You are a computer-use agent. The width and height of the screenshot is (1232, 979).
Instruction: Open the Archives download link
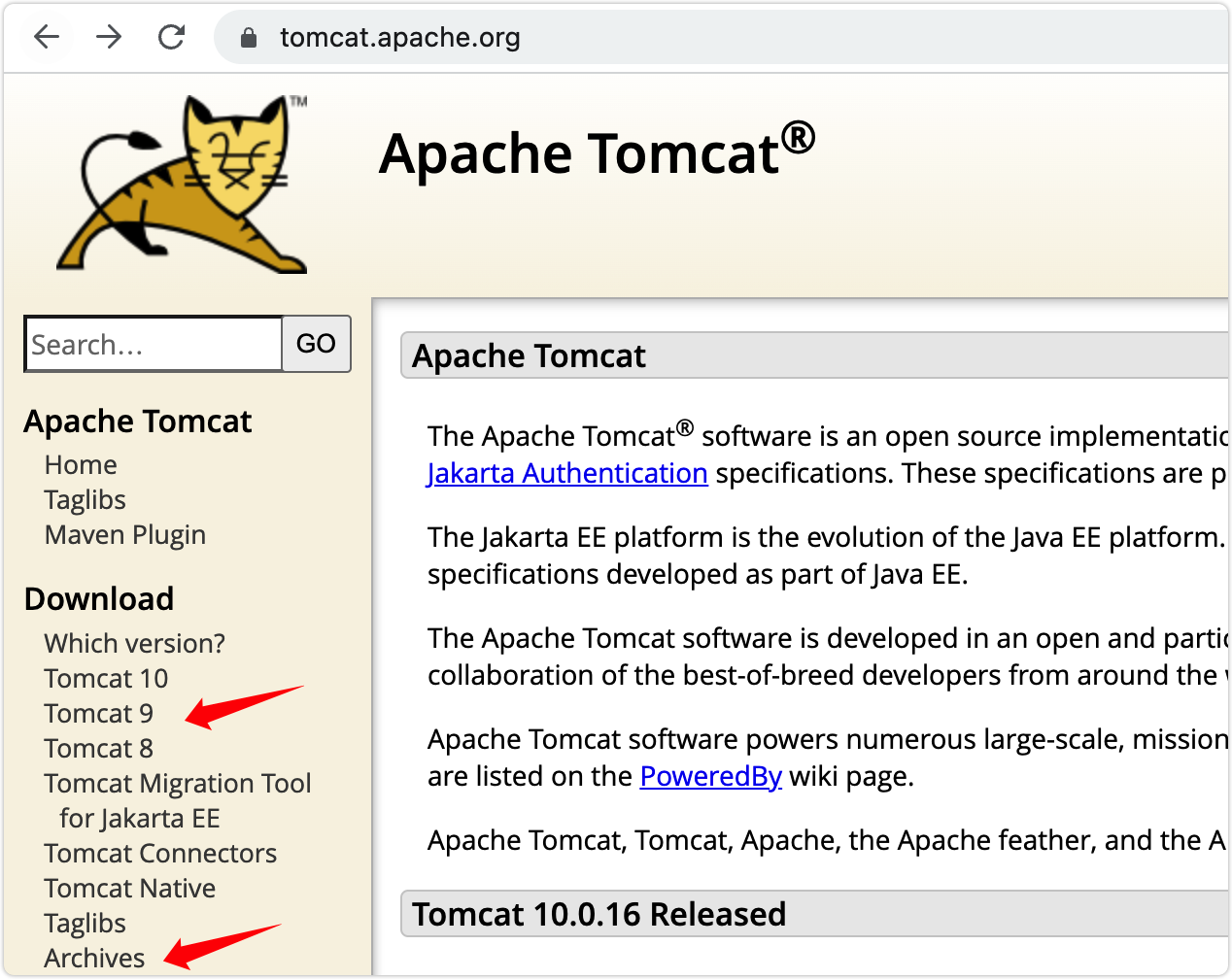point(94,959)
